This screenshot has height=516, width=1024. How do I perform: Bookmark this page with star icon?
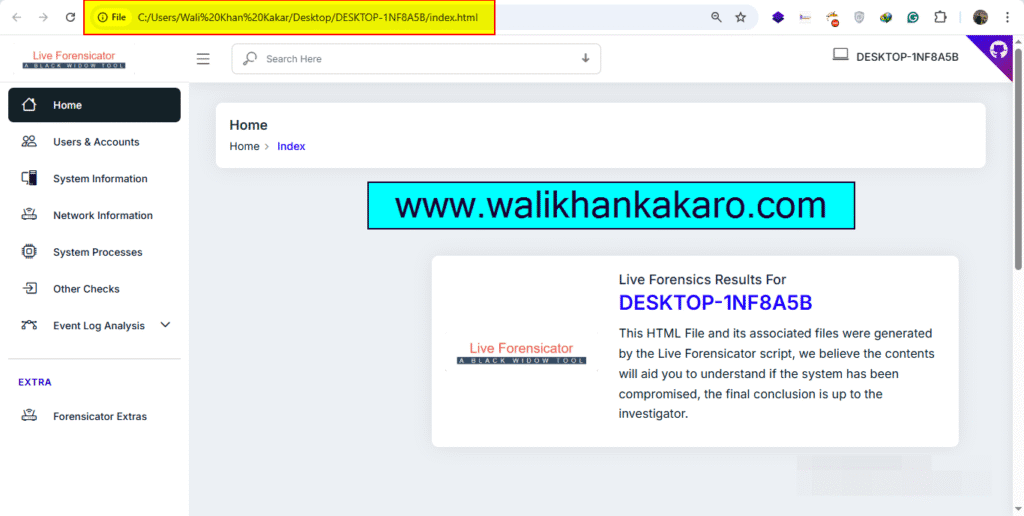tap(740, 17)
